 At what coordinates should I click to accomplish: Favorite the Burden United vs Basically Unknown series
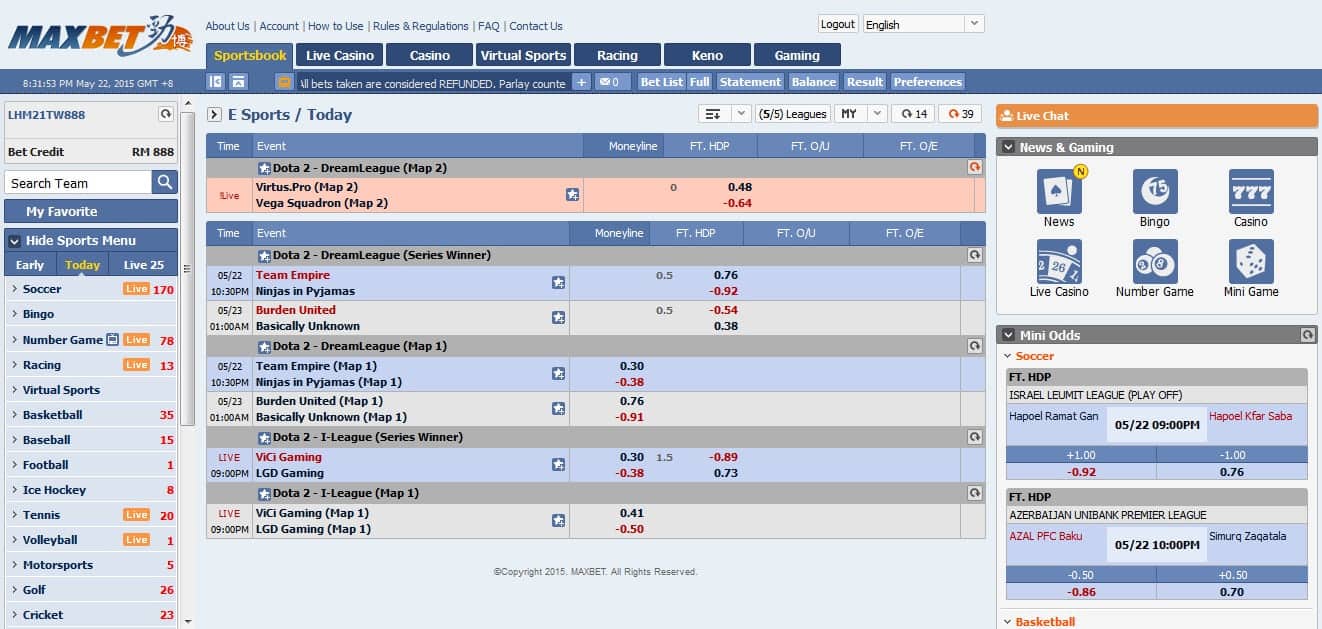tap(558, 318)
